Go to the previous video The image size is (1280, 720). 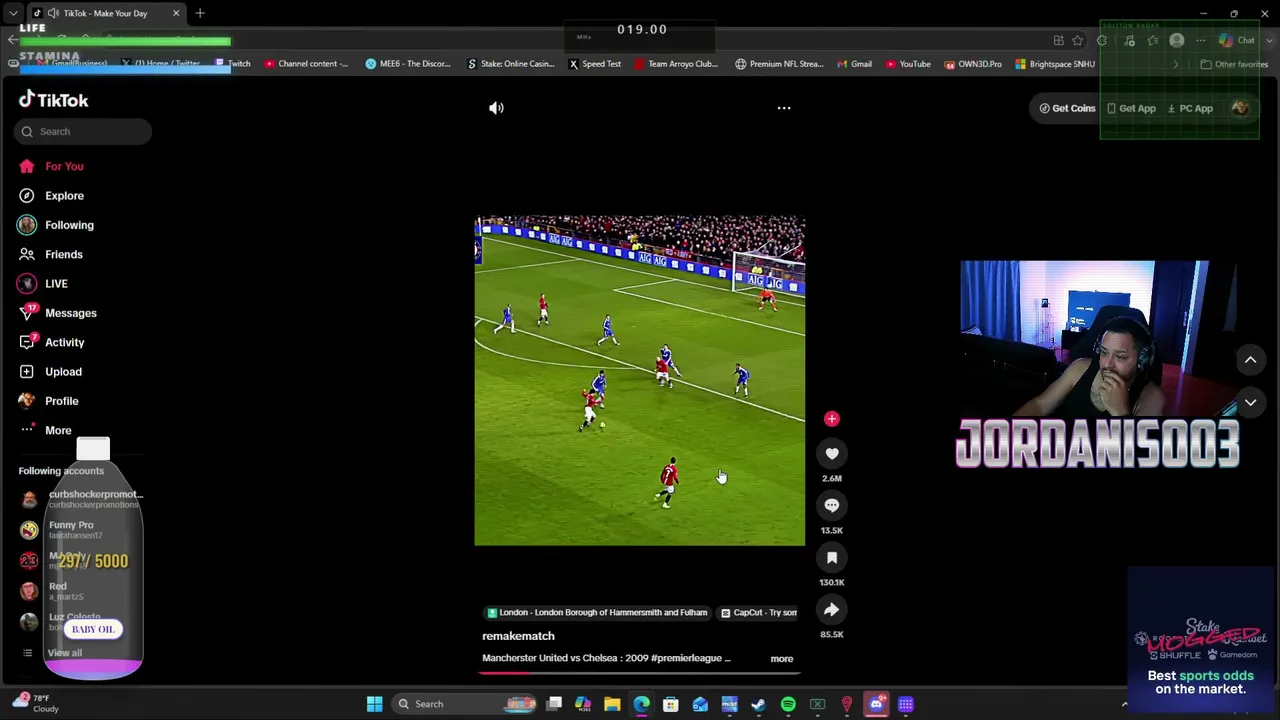pos(1250,360)
